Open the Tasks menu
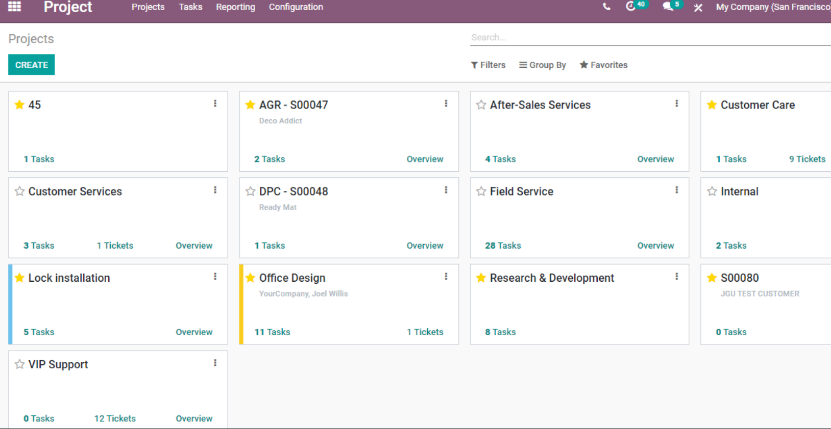Image resolution: width=831 pixels, height=429 pixels. (x=190, y=7)
